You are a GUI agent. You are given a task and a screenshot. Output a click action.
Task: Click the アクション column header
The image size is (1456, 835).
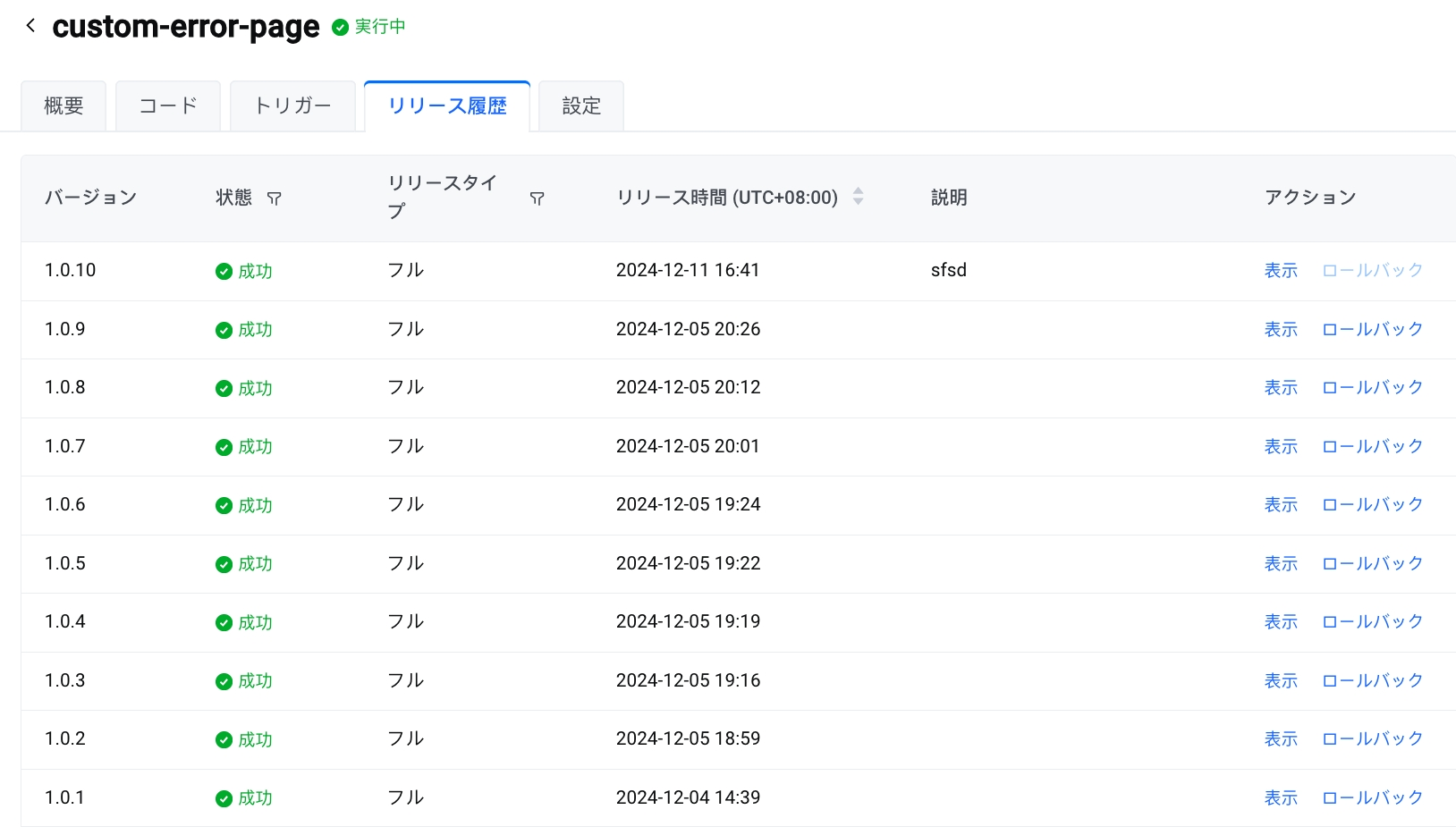pos(1310,198)
